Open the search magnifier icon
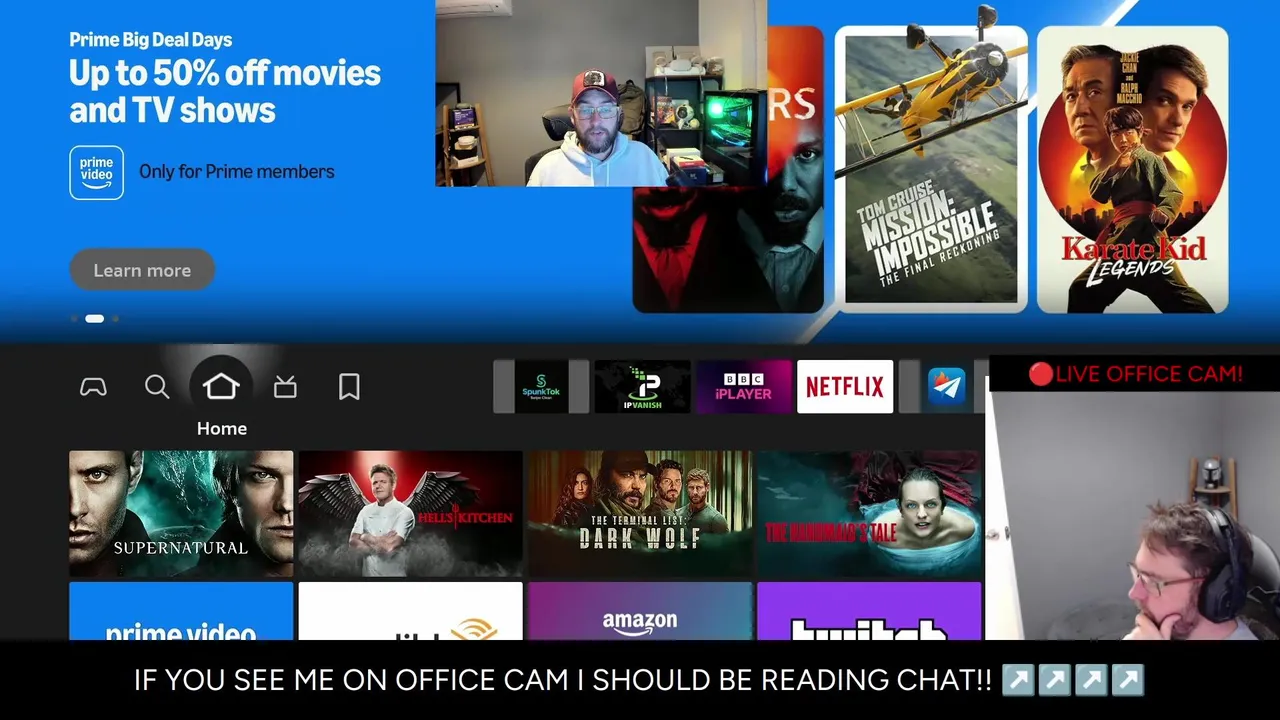Screen dimensions: 1280x720 point(157,387)
